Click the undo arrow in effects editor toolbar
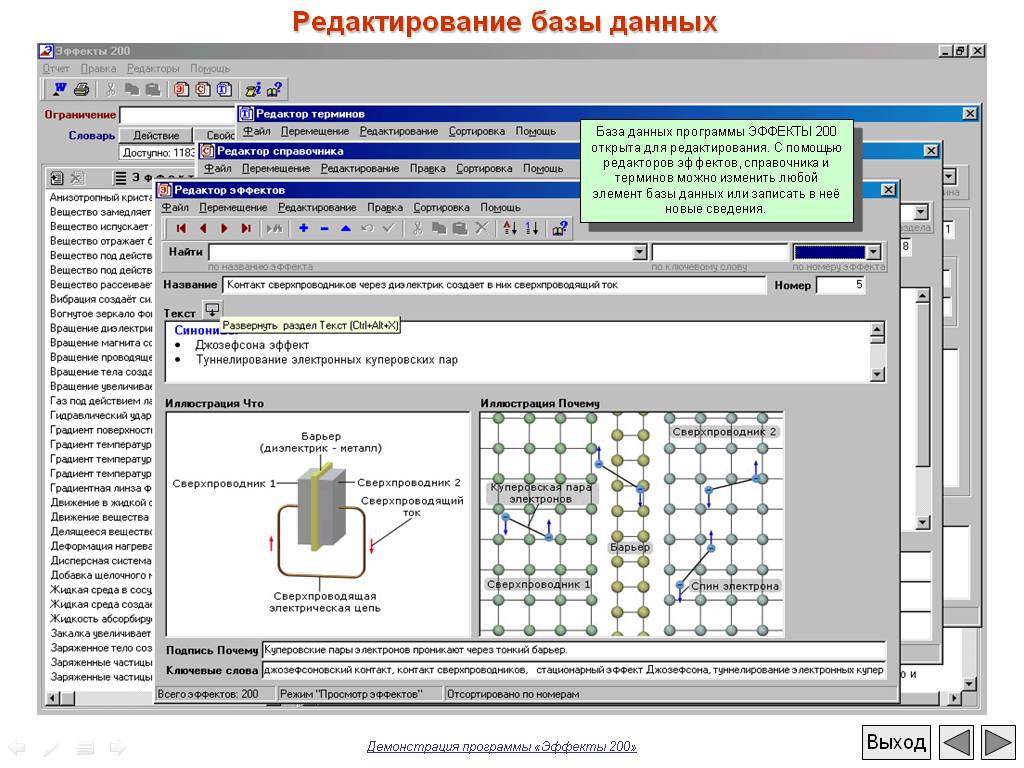 point(367,229)
